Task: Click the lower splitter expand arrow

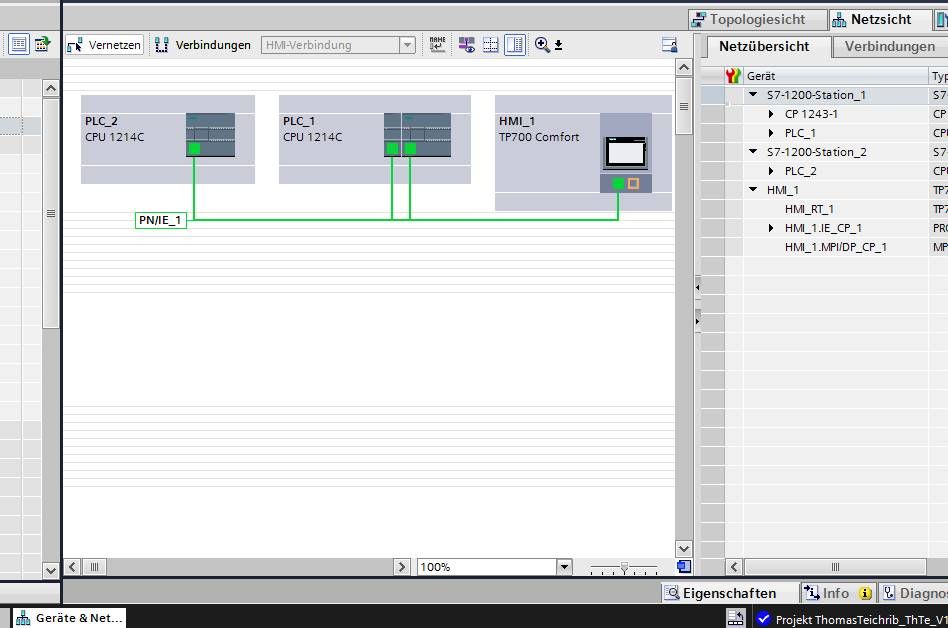Action: coord(697,321)
